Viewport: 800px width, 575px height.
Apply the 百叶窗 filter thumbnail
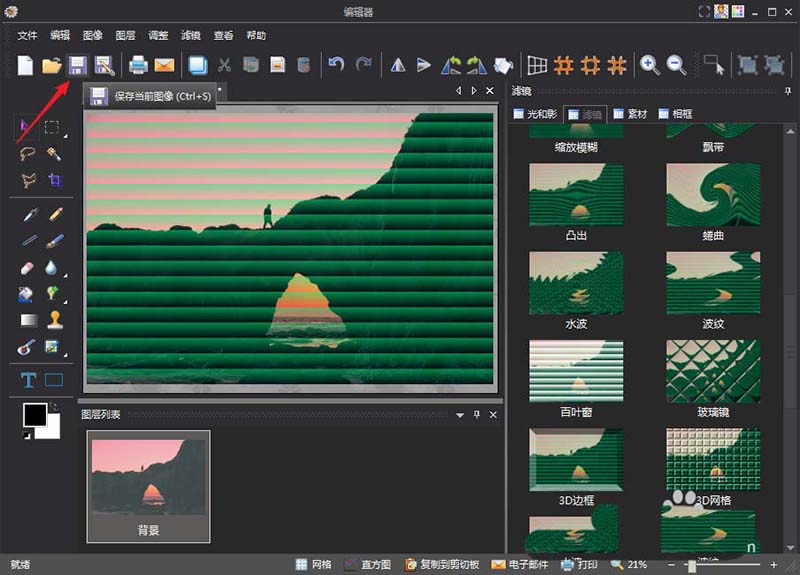576,371
